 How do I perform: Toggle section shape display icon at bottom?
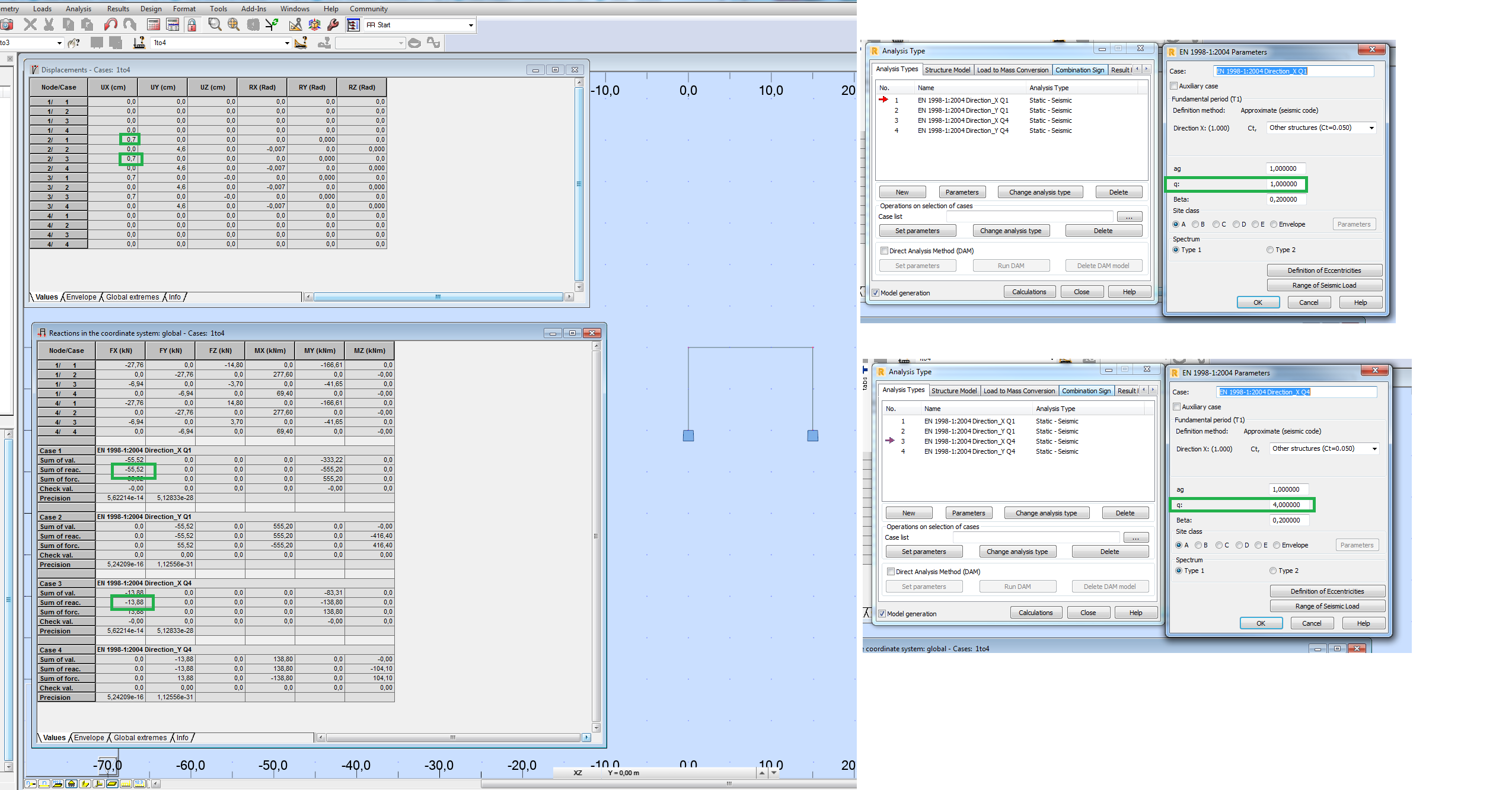111,783
